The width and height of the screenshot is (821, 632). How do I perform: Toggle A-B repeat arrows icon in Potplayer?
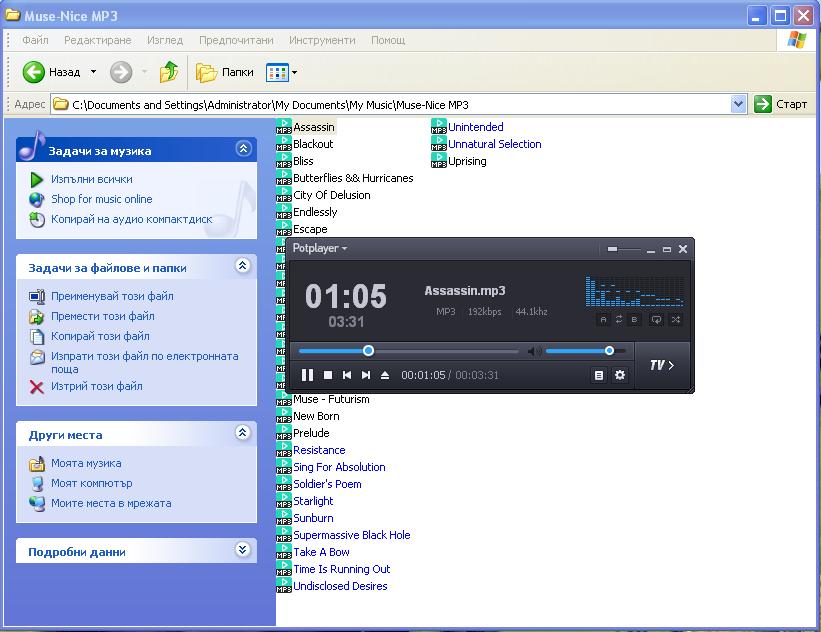tap(619, 319)
